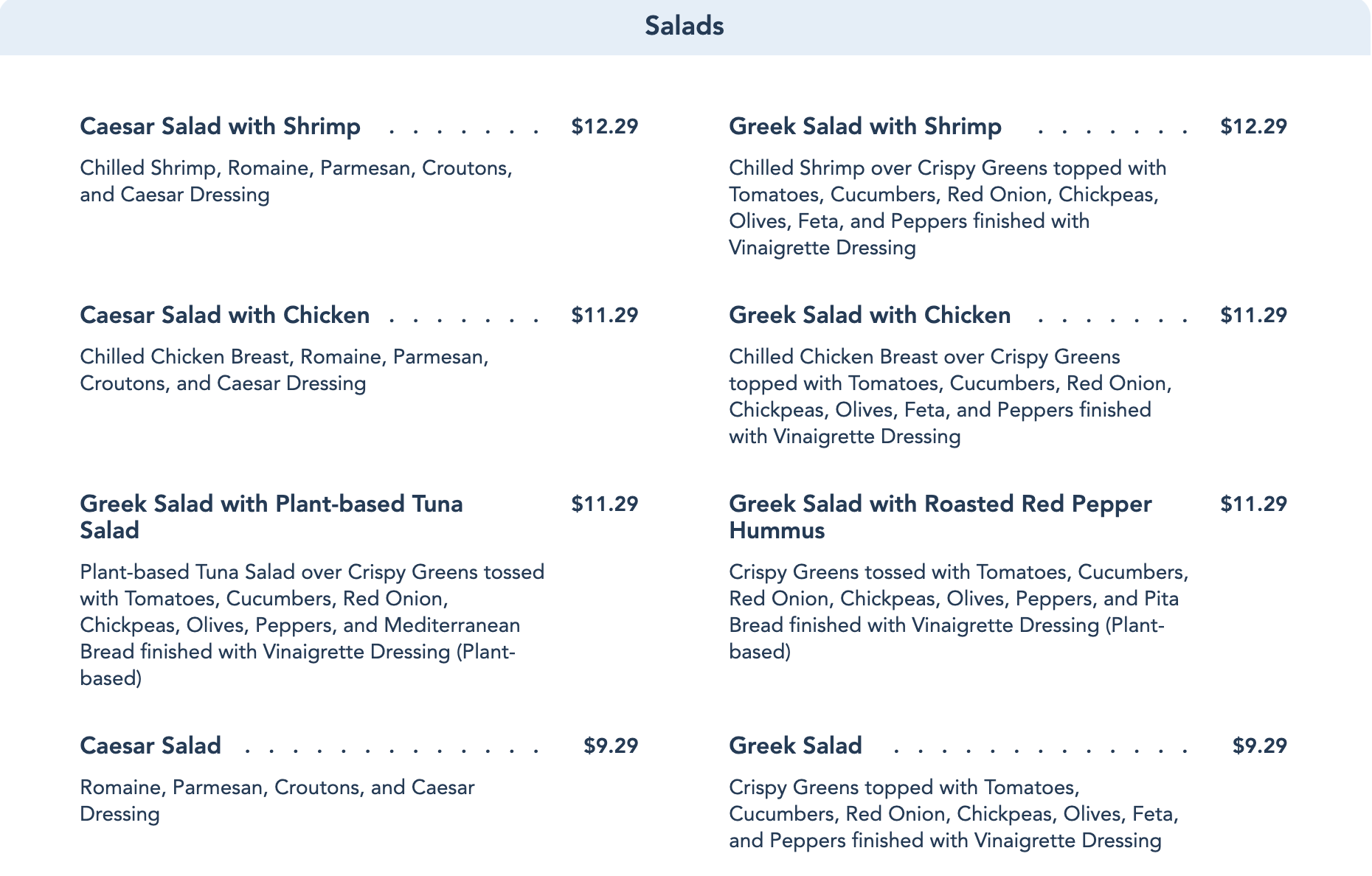The height and width of the screenshot is (876, 1372).
Task: Choose the Caesar Salad with Chicken title
Action: (224, 316)
